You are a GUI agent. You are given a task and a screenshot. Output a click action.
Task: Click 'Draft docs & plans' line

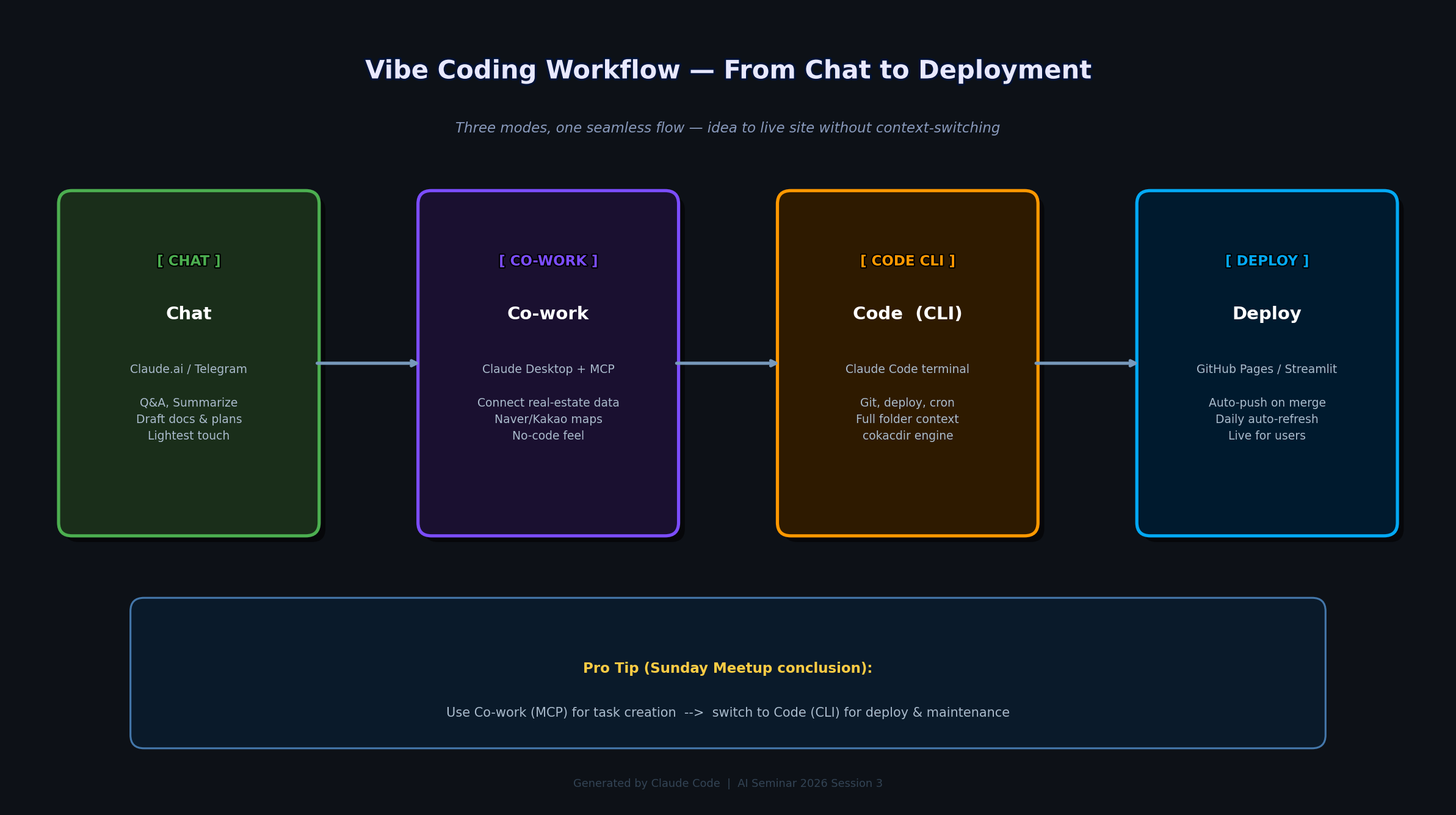click(189, 419)
